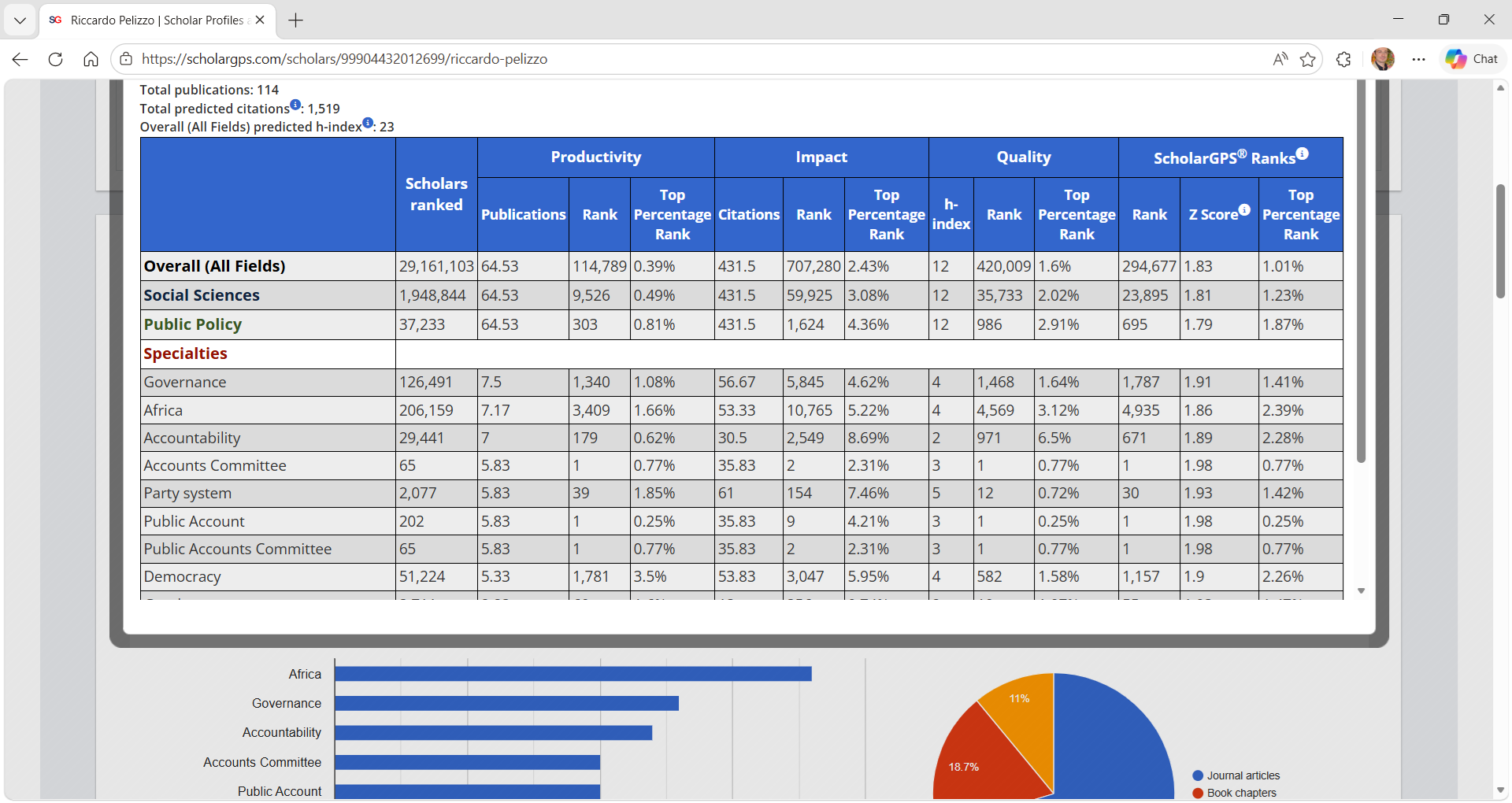Click the Citations column header
Viewport: 1512px width, 803px height.
(x=749, y=214)
